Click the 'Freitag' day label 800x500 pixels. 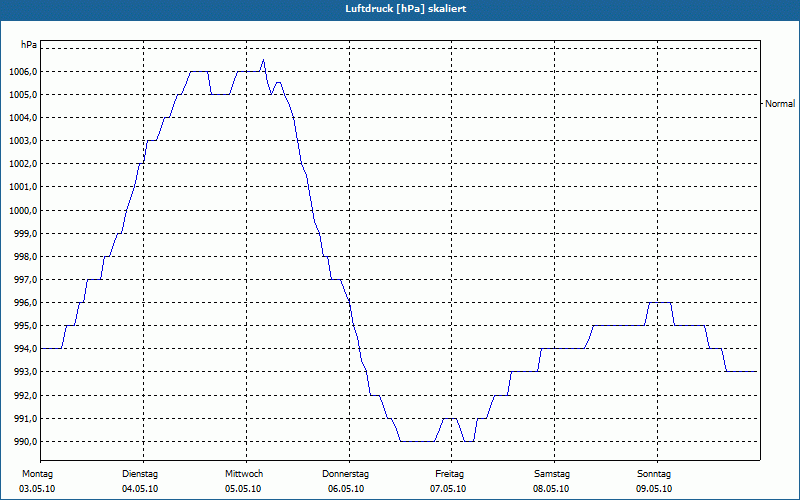click(449, 474)
